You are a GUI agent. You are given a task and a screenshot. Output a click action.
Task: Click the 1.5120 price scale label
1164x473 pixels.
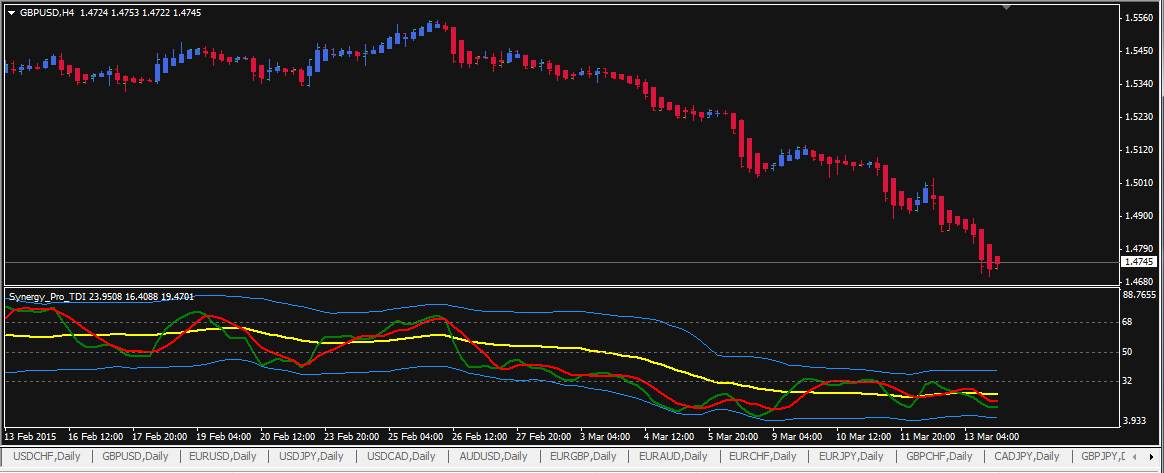pyautogui.click(x=1139, y=149)
